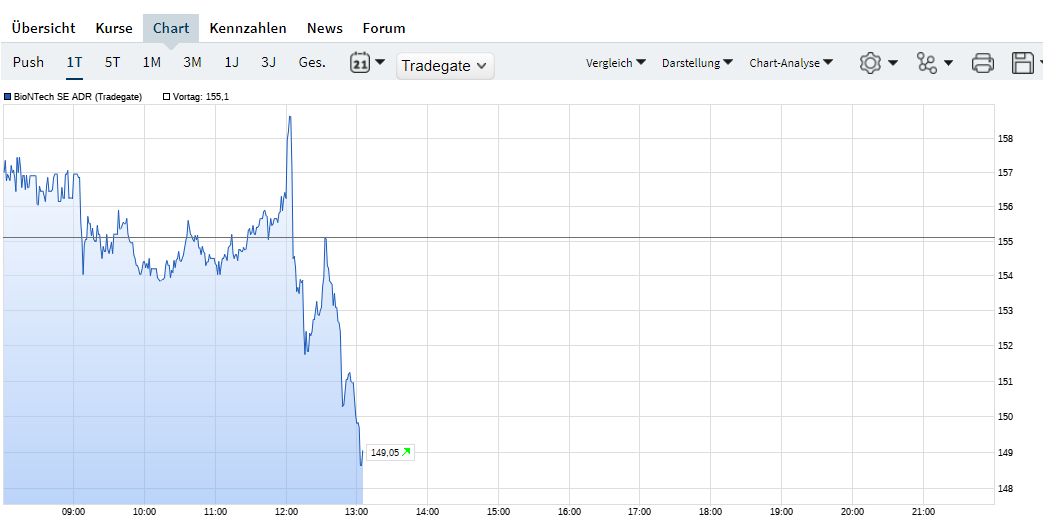Open the Forum tab
Viewport: 1043px width, 516px height.
pyautogui.click(x=384, y=28)
